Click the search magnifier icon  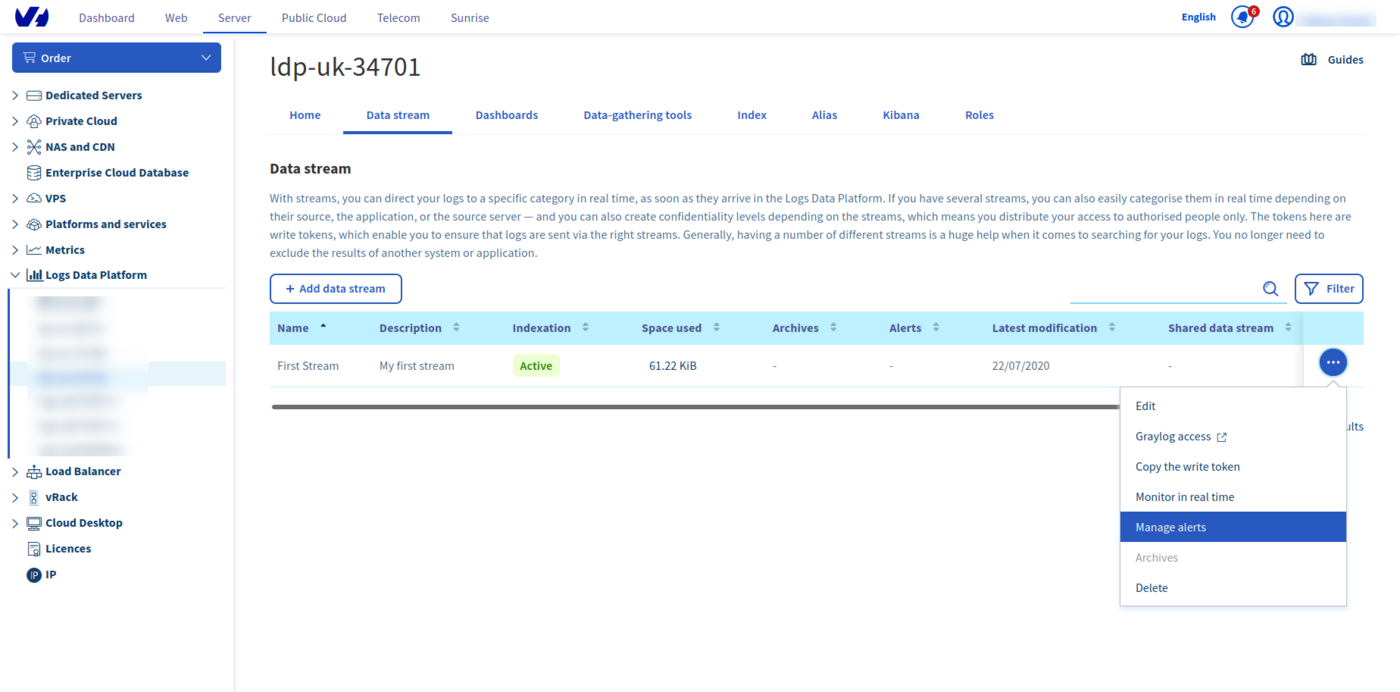[1270, 289]
